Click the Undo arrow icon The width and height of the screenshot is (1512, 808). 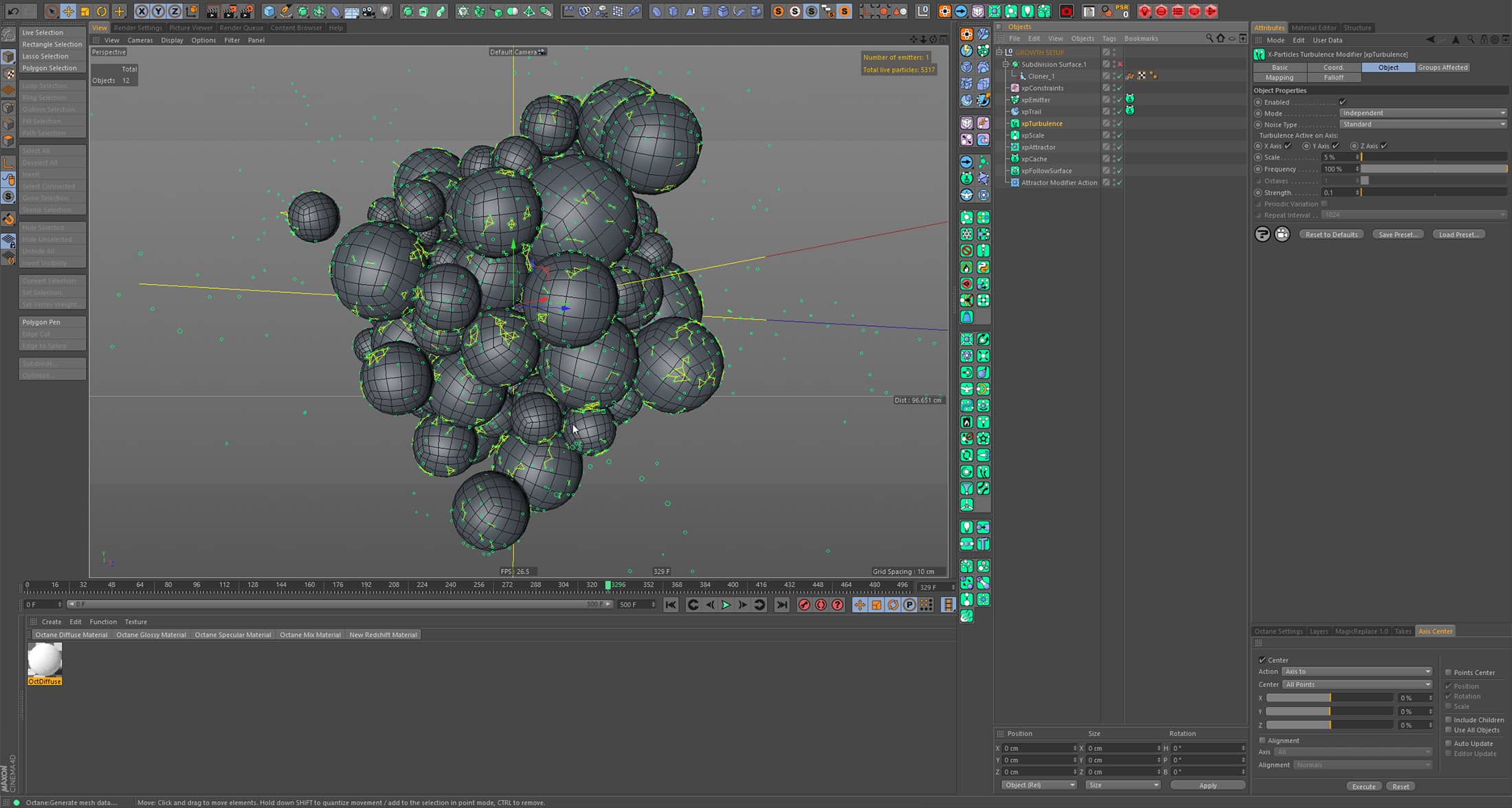click(x=13, y=11)
